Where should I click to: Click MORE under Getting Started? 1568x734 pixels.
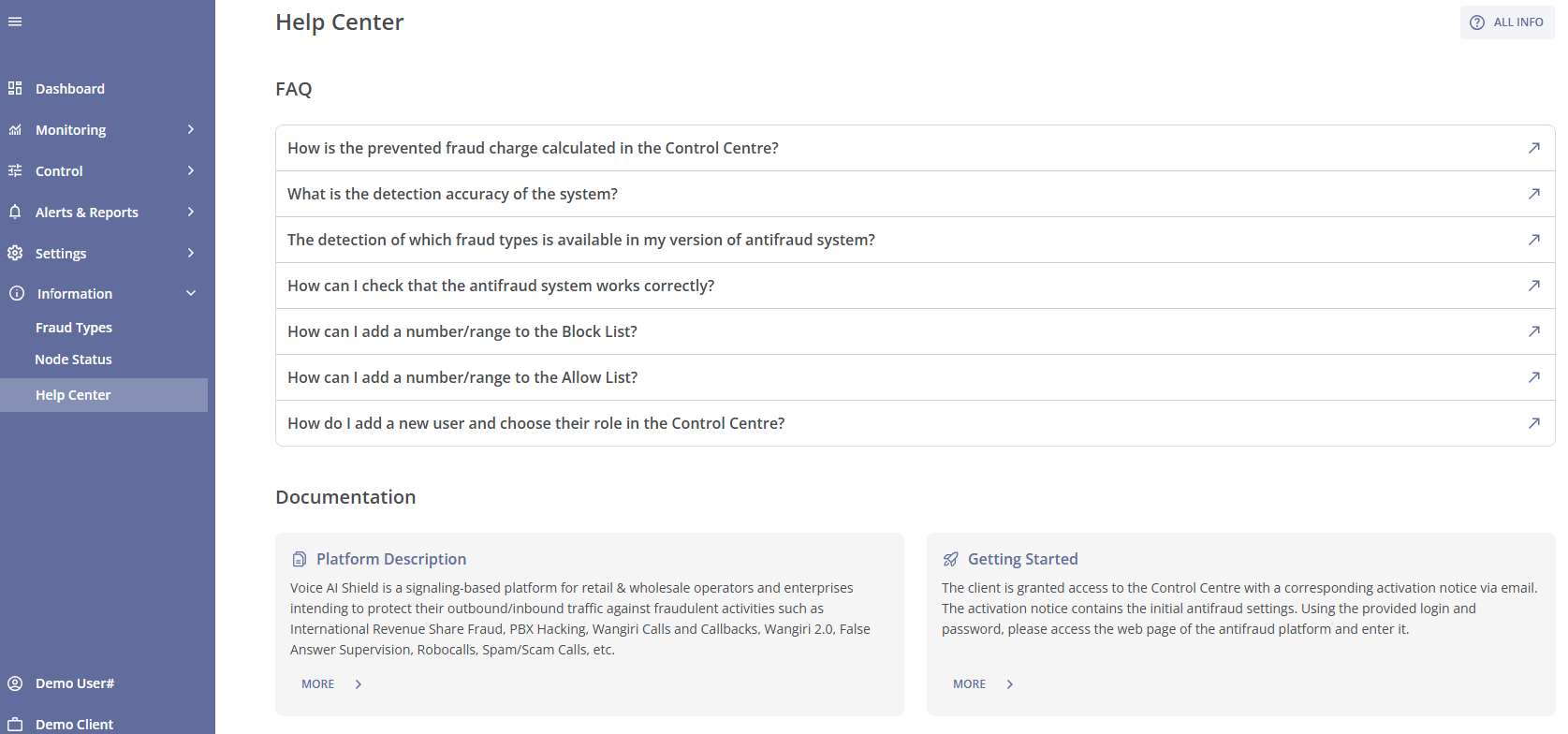(x=970, y=684)
